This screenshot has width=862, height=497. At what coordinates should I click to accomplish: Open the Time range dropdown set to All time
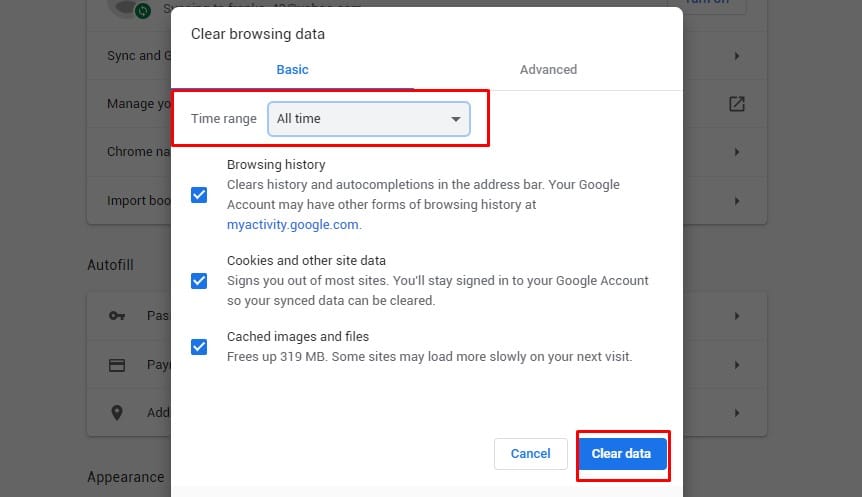369,119
